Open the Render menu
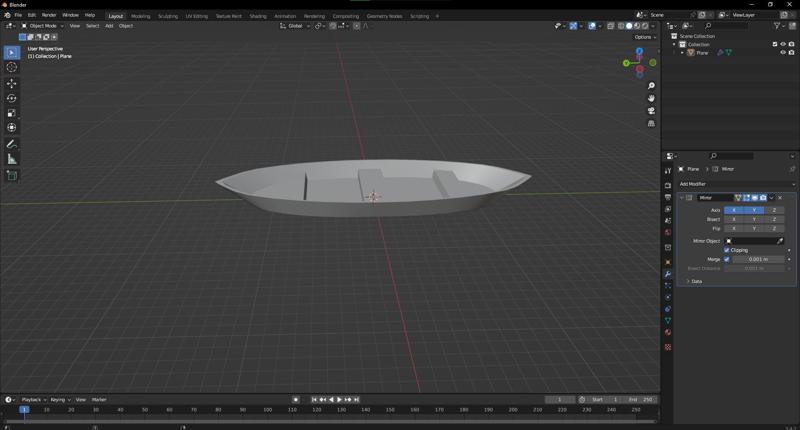800x430 pixels. point(49,15)
